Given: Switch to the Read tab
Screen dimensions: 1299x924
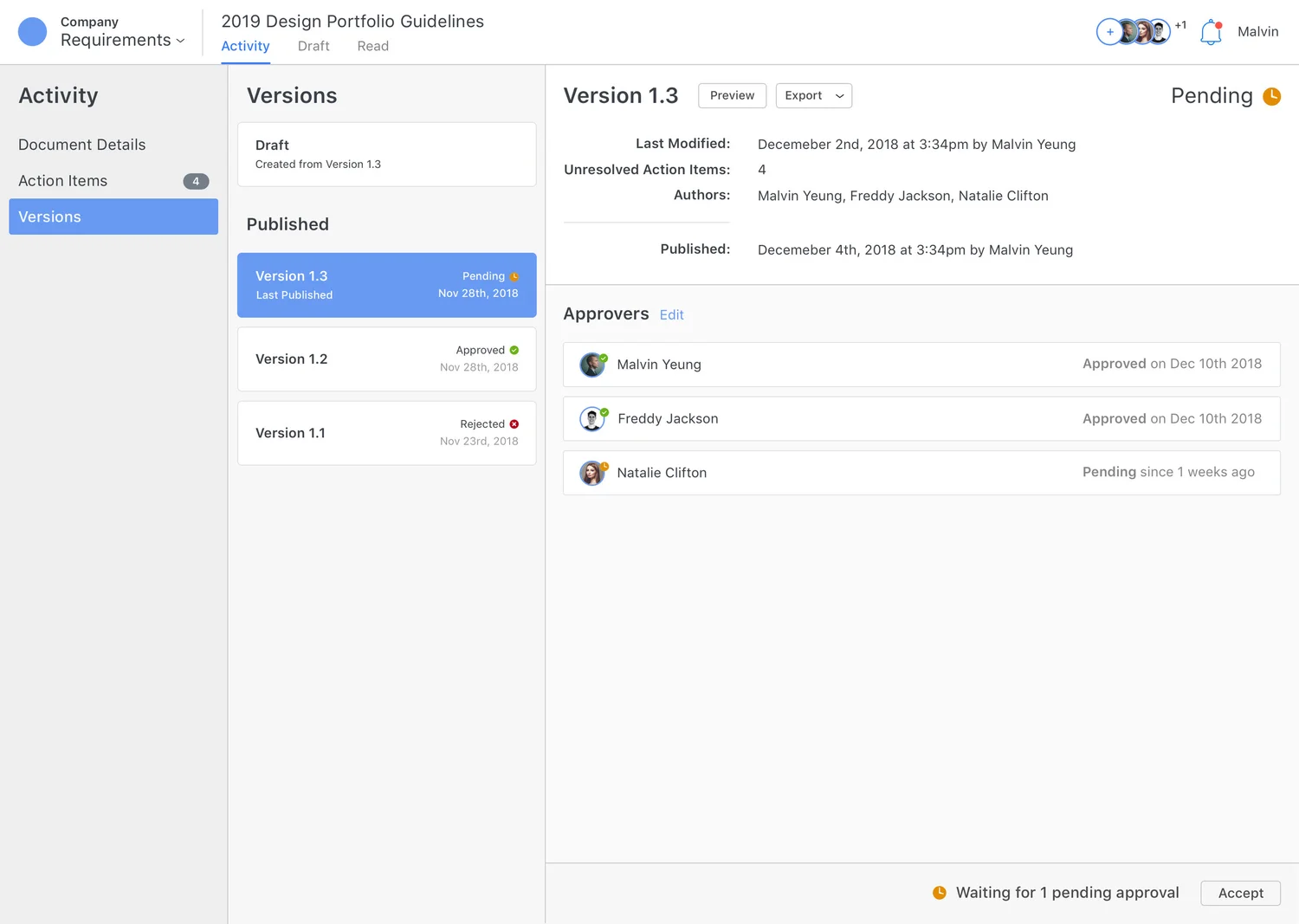Looking at the screenshot, I should pyautogui.click(x=372, y=47).
